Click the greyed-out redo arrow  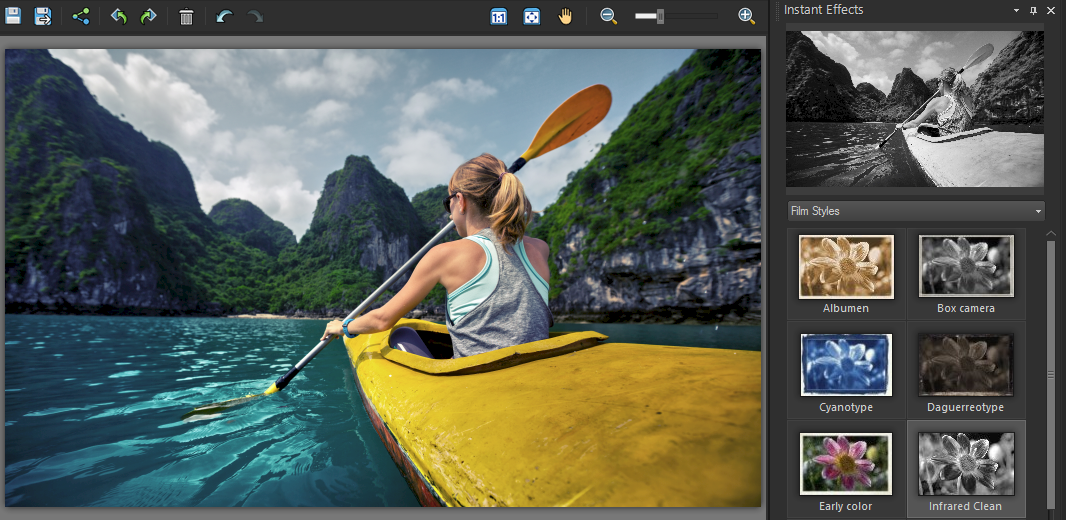255,16
